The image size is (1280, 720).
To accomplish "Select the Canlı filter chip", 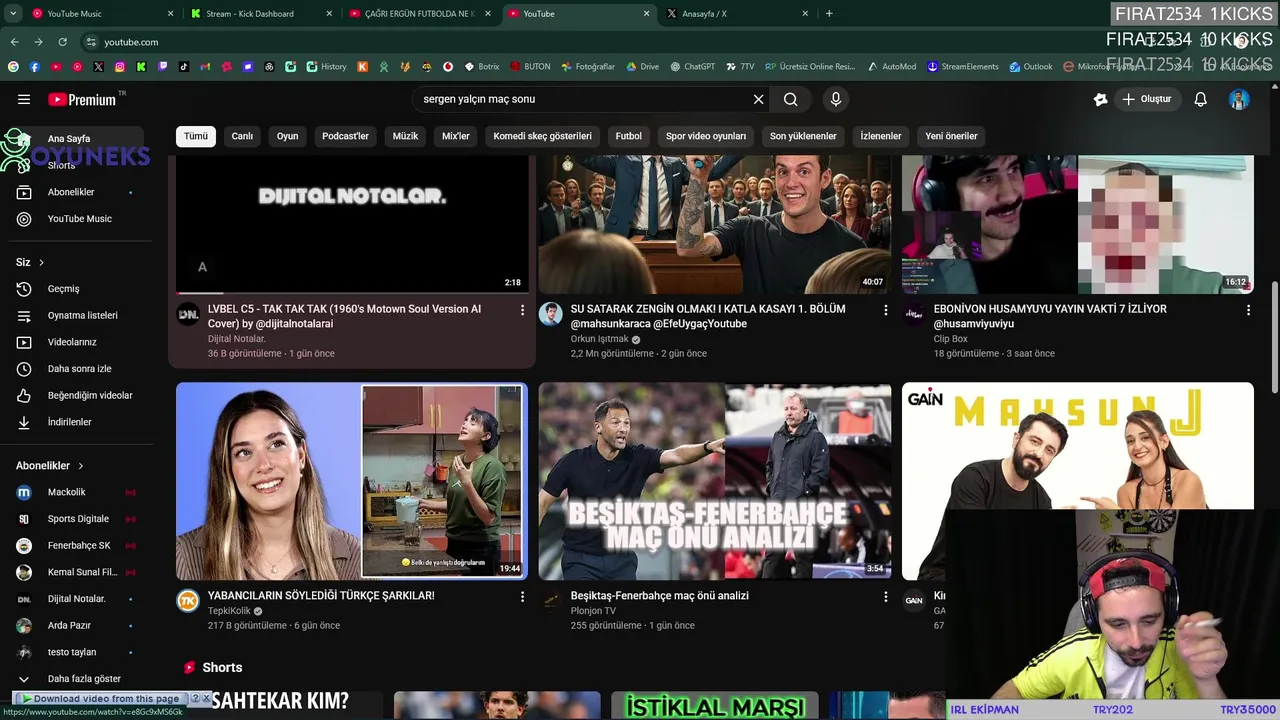I will tap(243, 136).
